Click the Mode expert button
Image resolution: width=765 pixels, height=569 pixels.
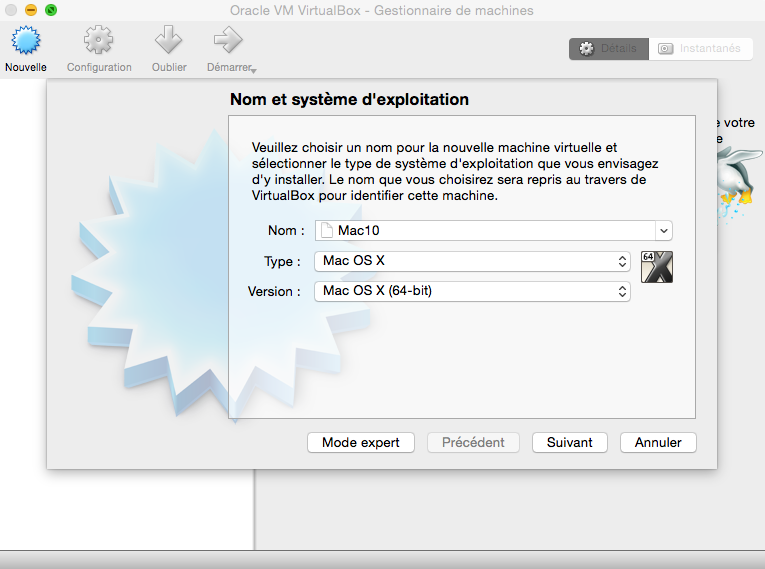click(361, 443)
